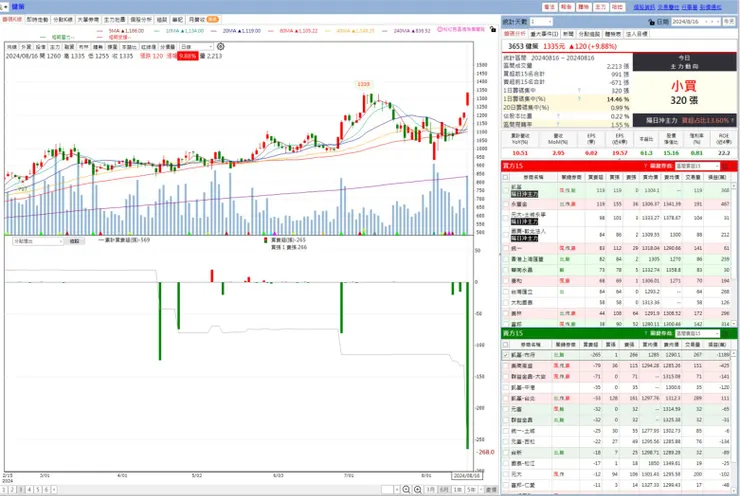
Task: Check the 台灣匯立 row checkbox
Action: pyautogui.click(x=505, y=292)
